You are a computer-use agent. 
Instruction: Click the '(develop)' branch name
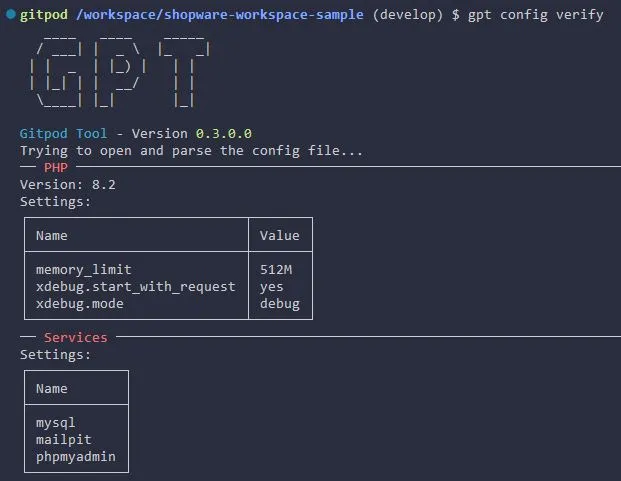click(x=408, y=15)
